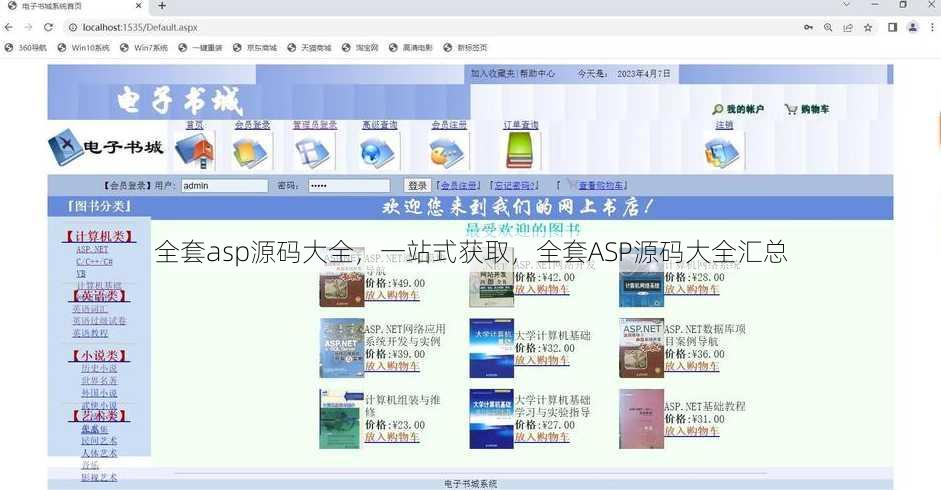Open the Win7系统 bookmark
The width and height of the screenshot is (941, 490).
(x=144, y=47)
